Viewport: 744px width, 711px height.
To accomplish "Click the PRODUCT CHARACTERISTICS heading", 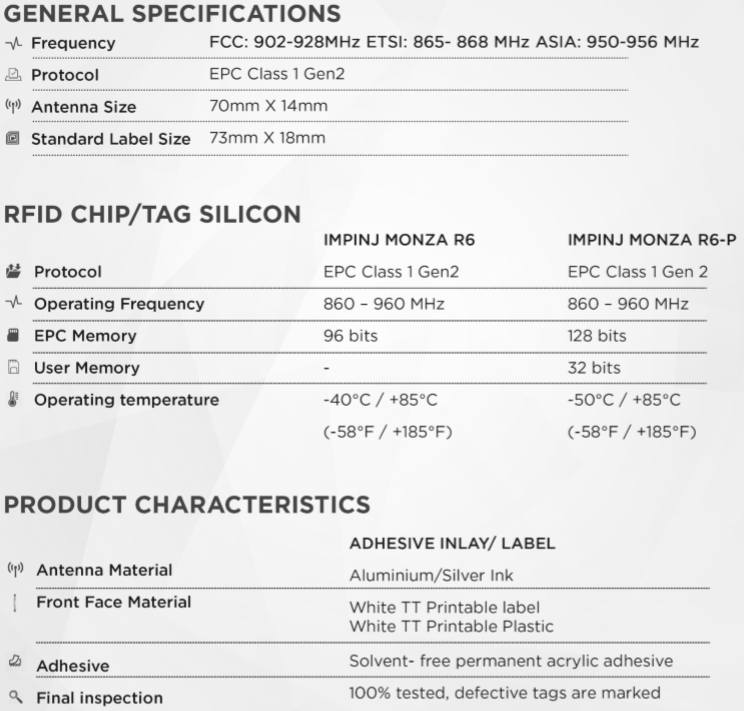I will [187, 505].
